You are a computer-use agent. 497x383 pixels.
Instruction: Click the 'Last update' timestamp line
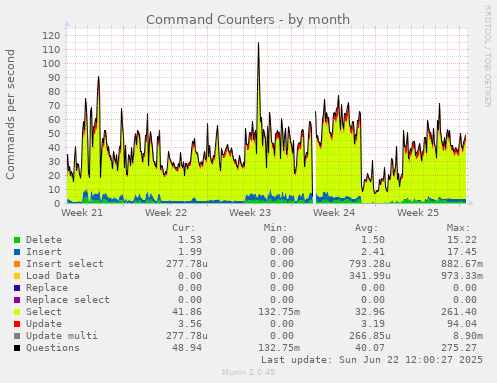372,360
